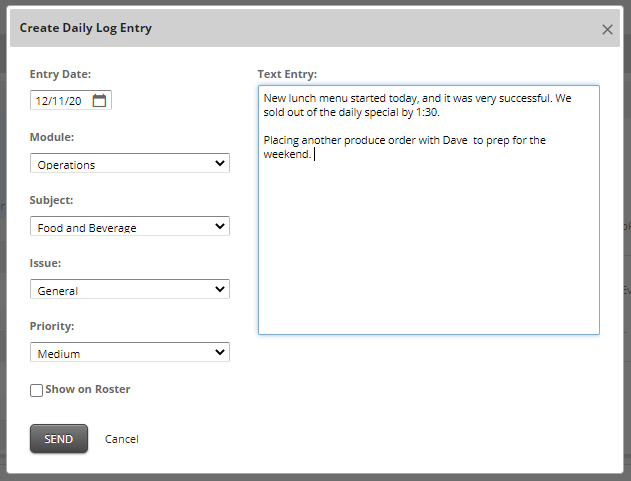
Task: Click the "Text Entry:" heading label
Action: (287, 74)
